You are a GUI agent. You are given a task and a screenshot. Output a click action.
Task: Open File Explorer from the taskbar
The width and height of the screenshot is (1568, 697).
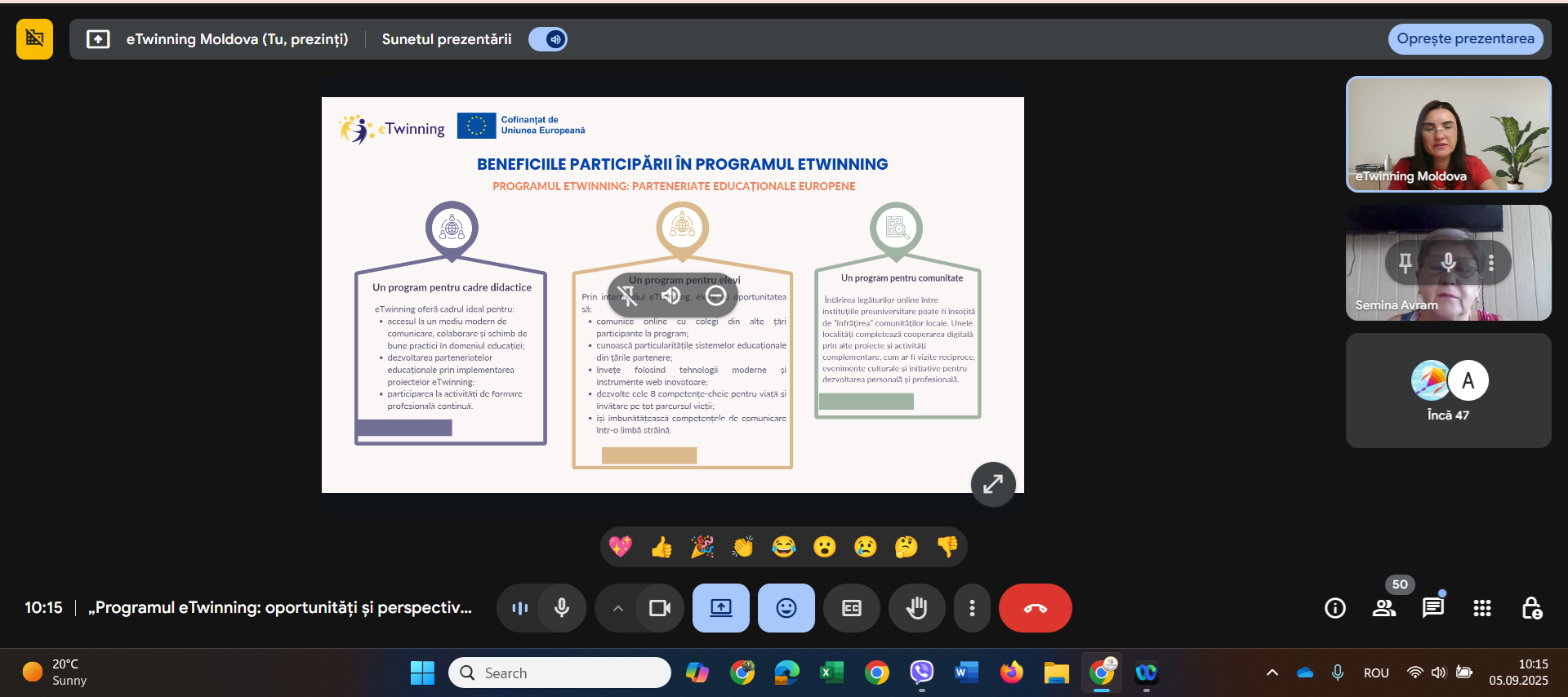tap(1057, 673)
